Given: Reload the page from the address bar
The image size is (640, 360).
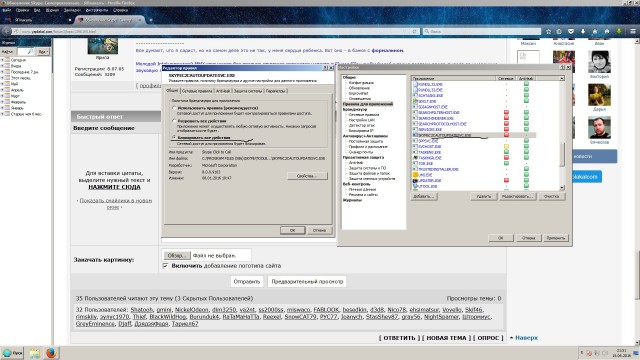Looking at the screenshot, I should (415, 31).
